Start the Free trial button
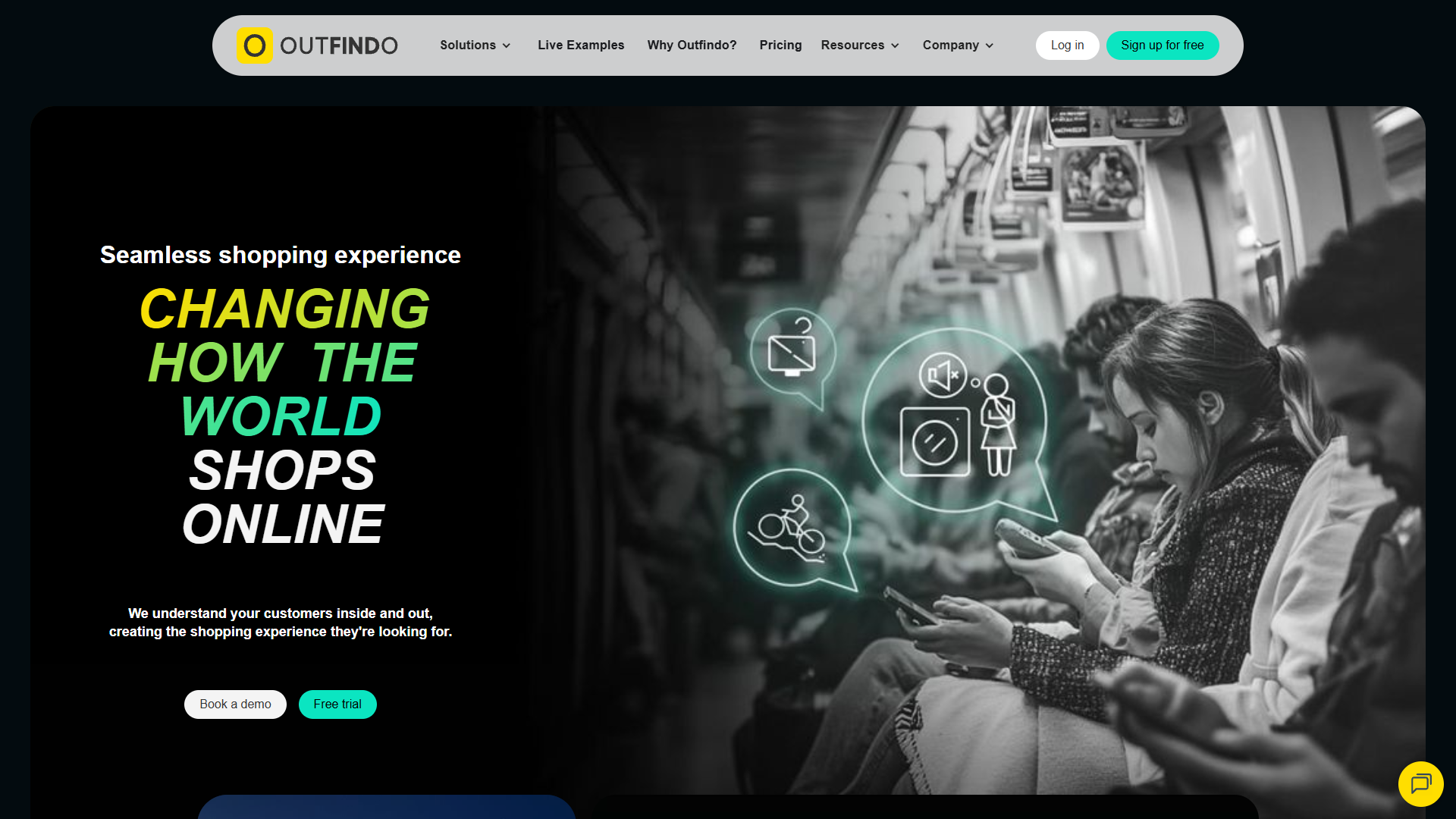The image size is (1456, 819). click(337, 704)
